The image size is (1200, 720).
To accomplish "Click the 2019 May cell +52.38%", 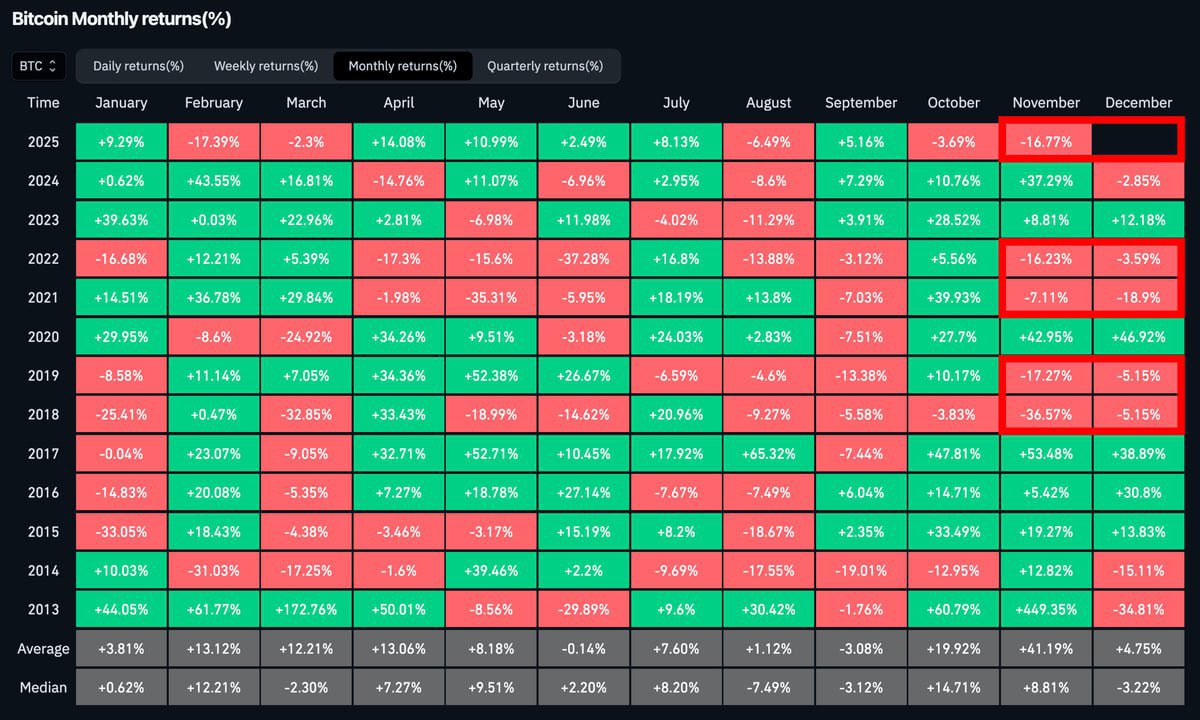I will click(491, 376).
